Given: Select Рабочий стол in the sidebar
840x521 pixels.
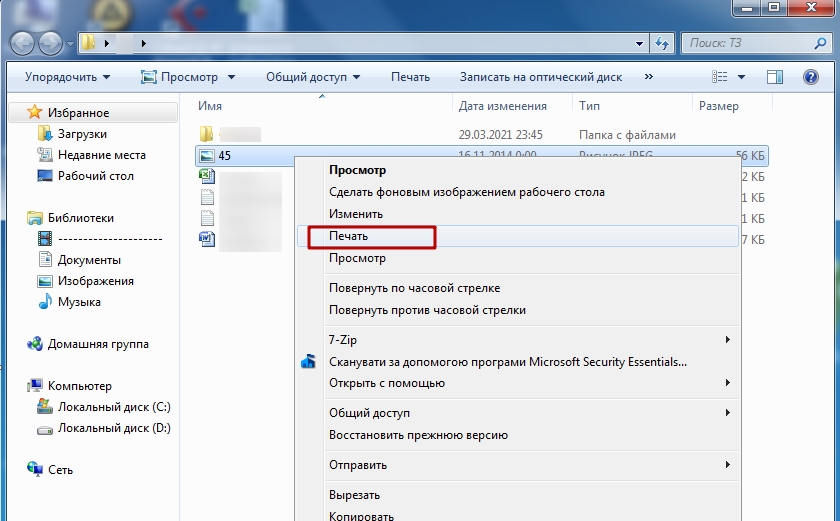Looking at the screenshot, I should point(95,176).
